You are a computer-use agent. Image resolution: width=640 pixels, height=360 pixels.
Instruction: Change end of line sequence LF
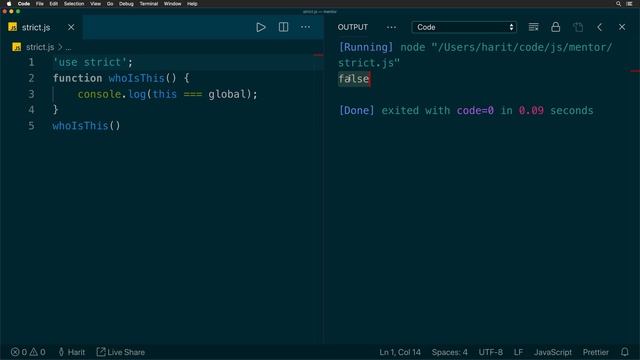pos(518,352)
